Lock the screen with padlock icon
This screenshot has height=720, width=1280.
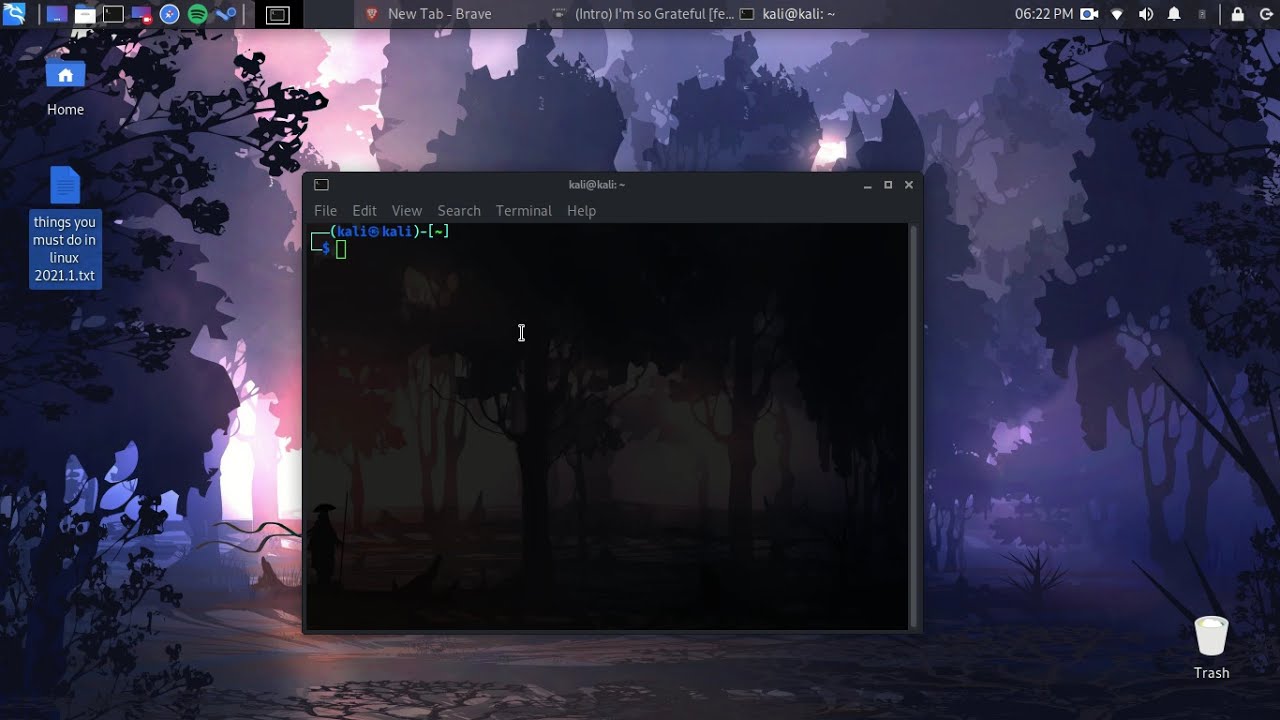pyautogui.click(x=1238, y=14)
